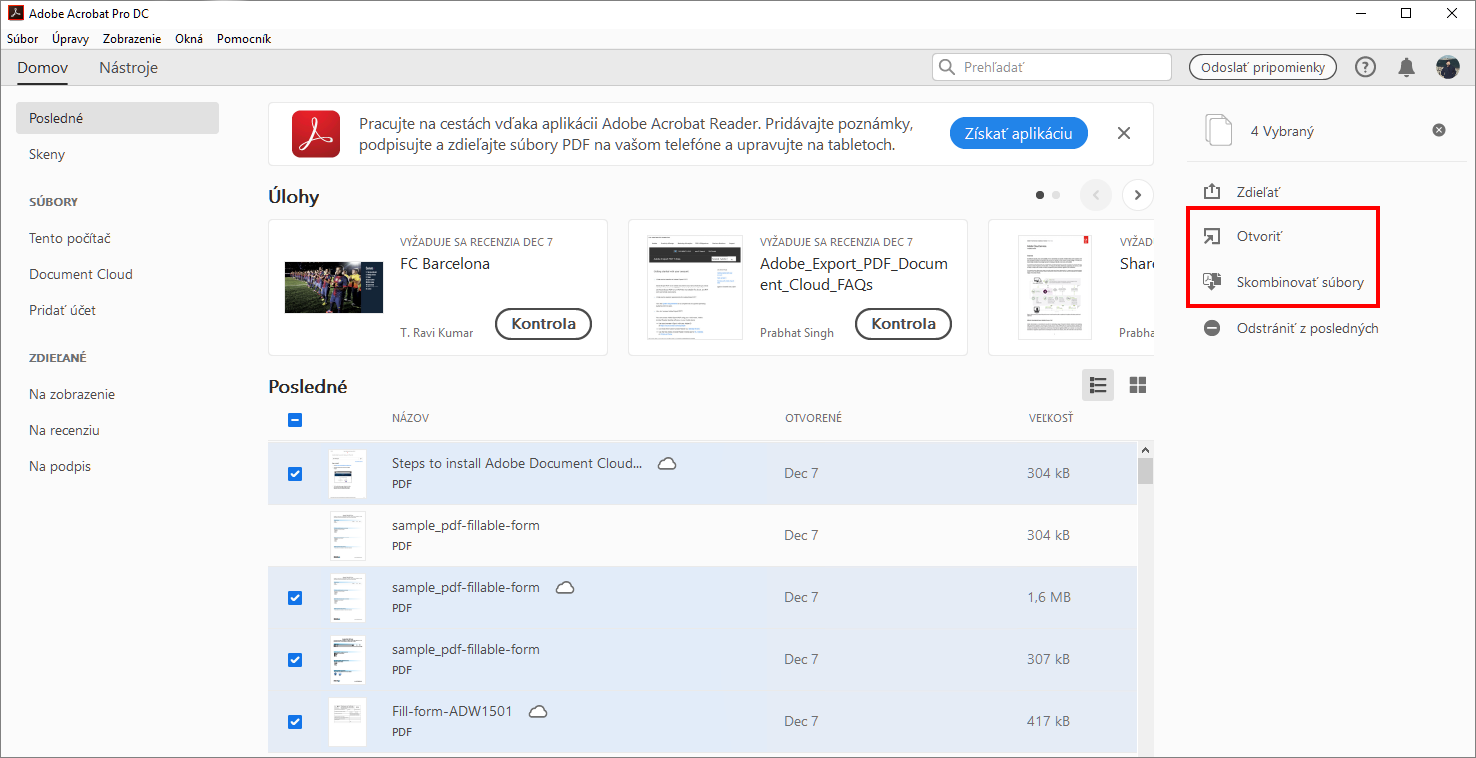
Task: Sort by the VEĽKOSŤ column header
Action: pos(1051,418)
